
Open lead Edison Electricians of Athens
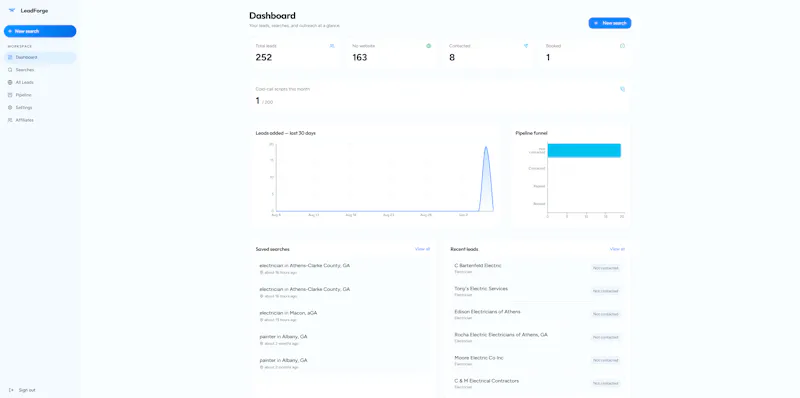(487, 311)
